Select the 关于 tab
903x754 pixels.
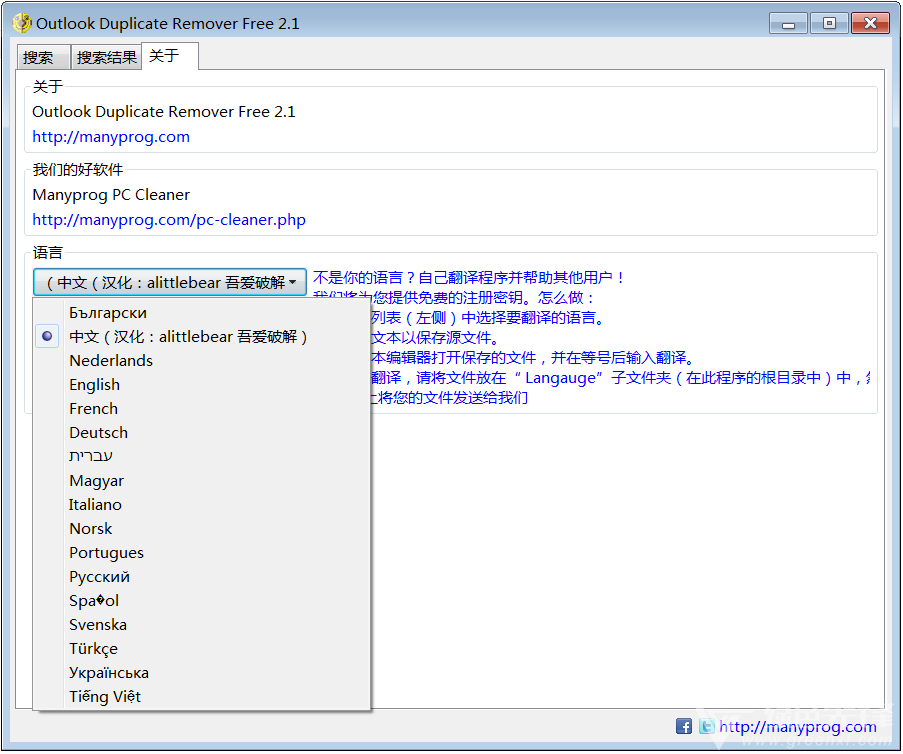pos(170,56)
